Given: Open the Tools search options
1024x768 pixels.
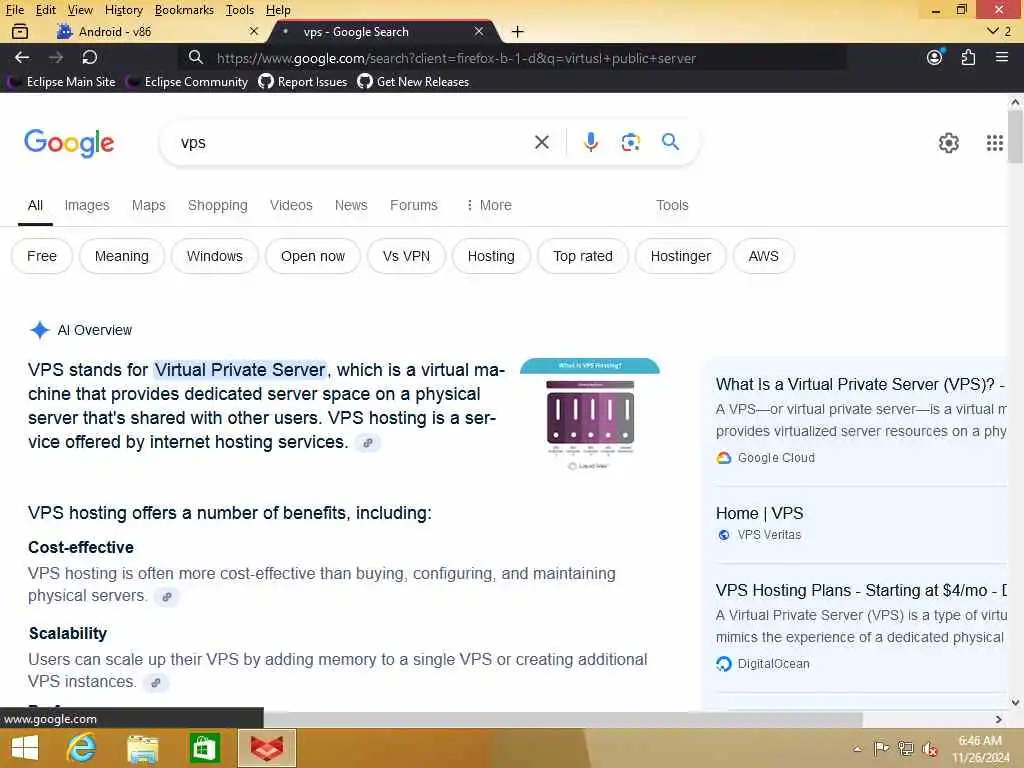Looking at the screenshot, I should pyautogui.click(x=672, y=205).
